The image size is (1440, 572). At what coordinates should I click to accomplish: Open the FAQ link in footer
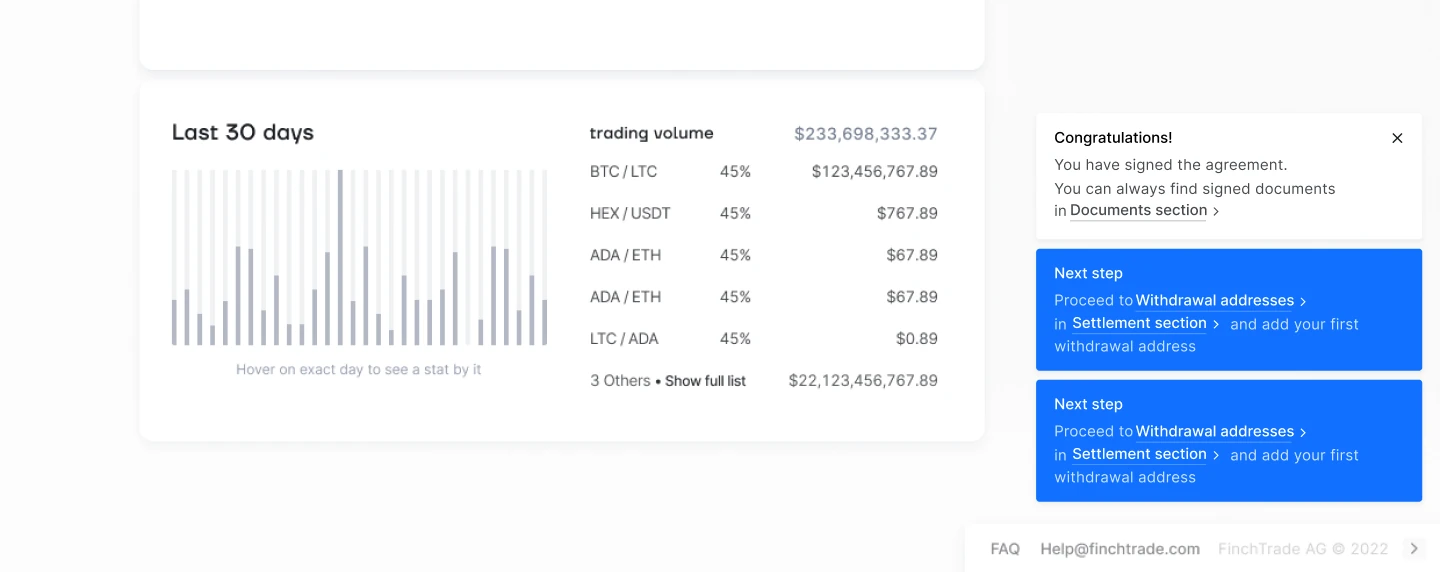coord(1005,549)
